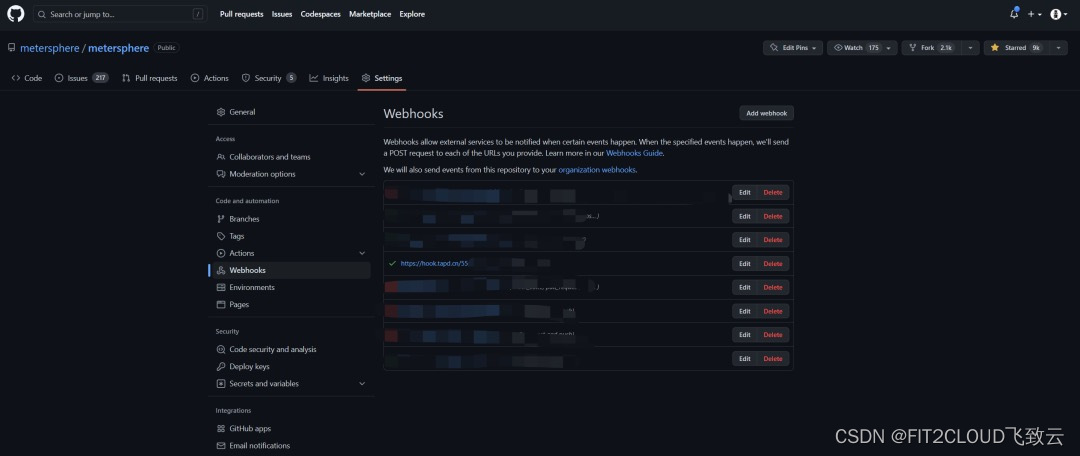Open Explore in top navigation

tap(412, 14)
